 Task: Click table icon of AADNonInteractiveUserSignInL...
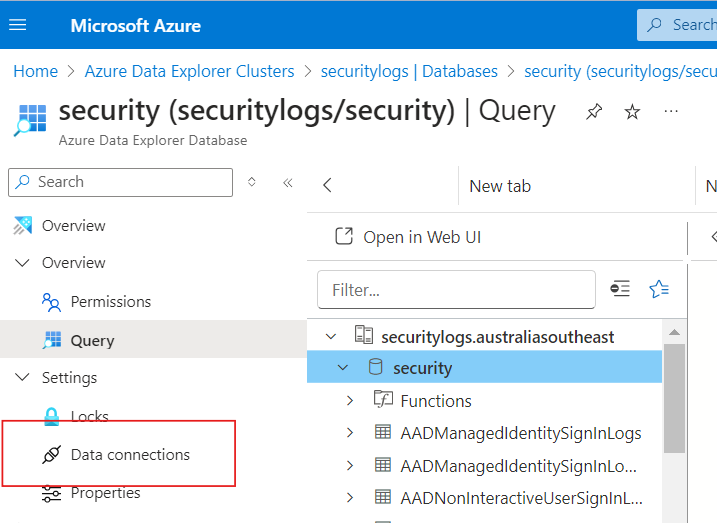(383, 496)
